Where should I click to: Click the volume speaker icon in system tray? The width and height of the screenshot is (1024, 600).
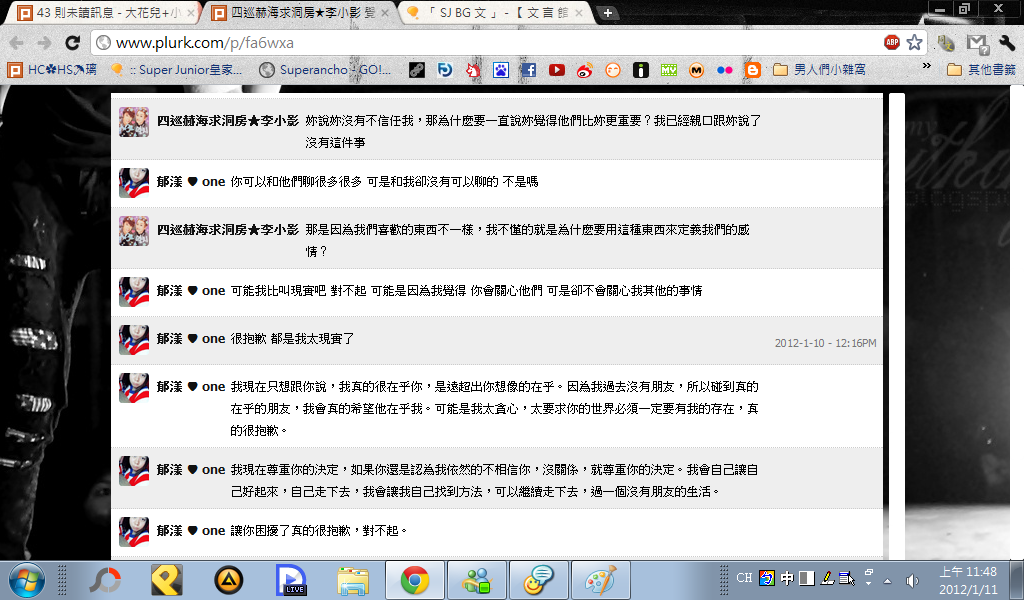(911, 580)
